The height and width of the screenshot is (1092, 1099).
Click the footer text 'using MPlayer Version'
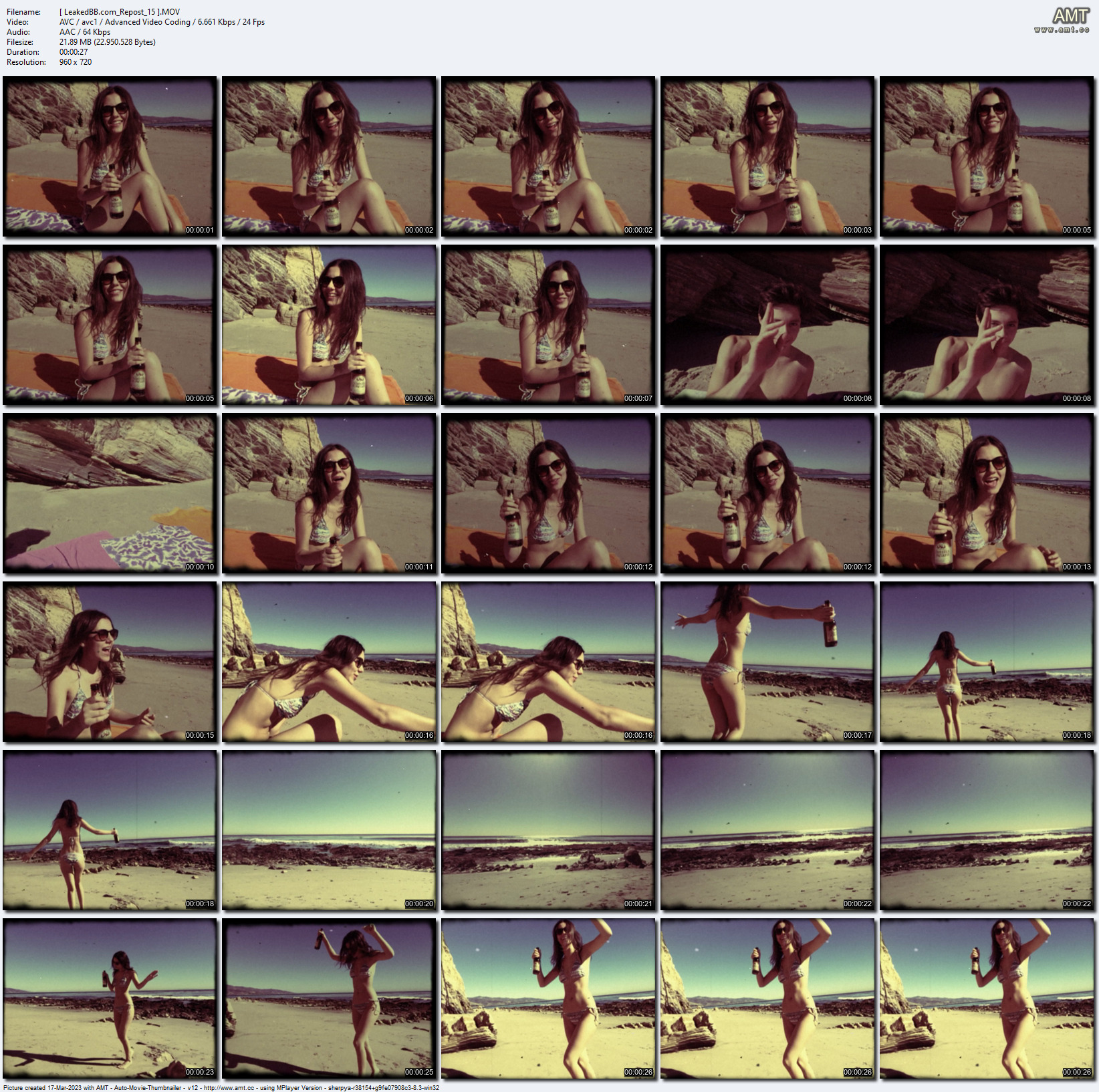click(x=291, y=1088)
